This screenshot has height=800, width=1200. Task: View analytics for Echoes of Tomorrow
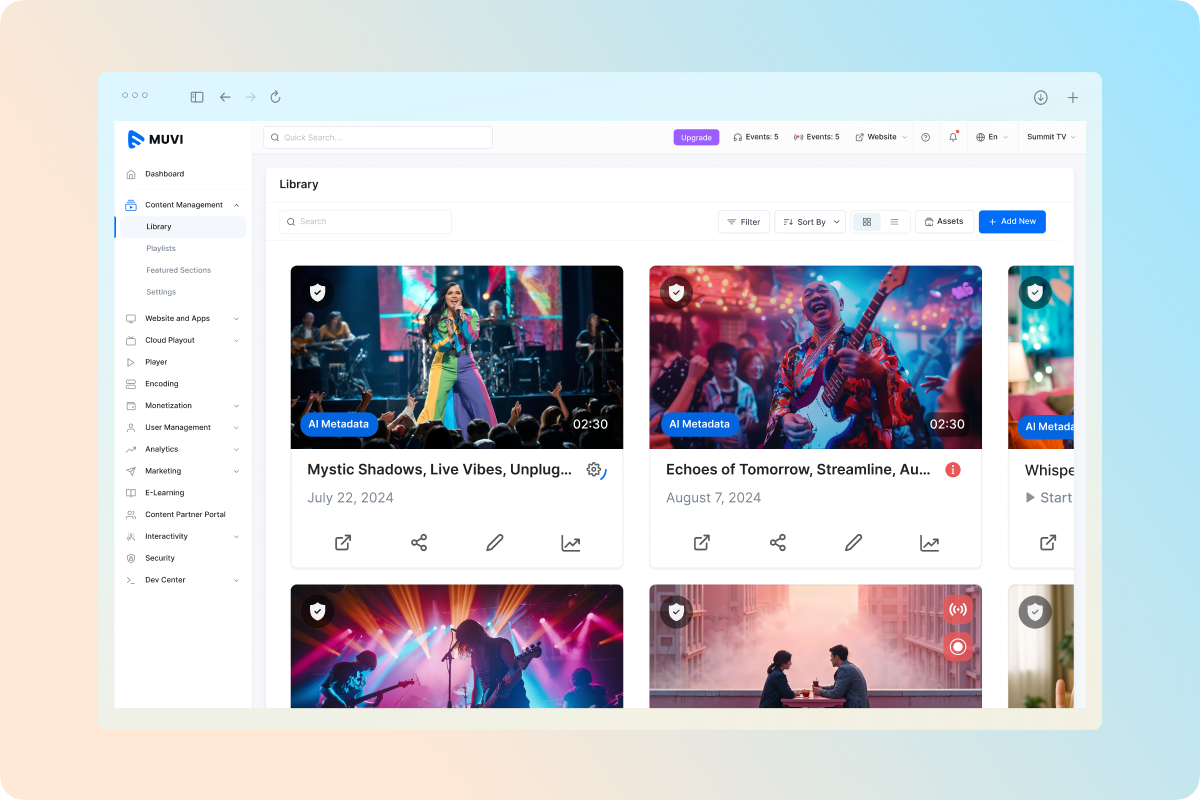tap(930, 543)
